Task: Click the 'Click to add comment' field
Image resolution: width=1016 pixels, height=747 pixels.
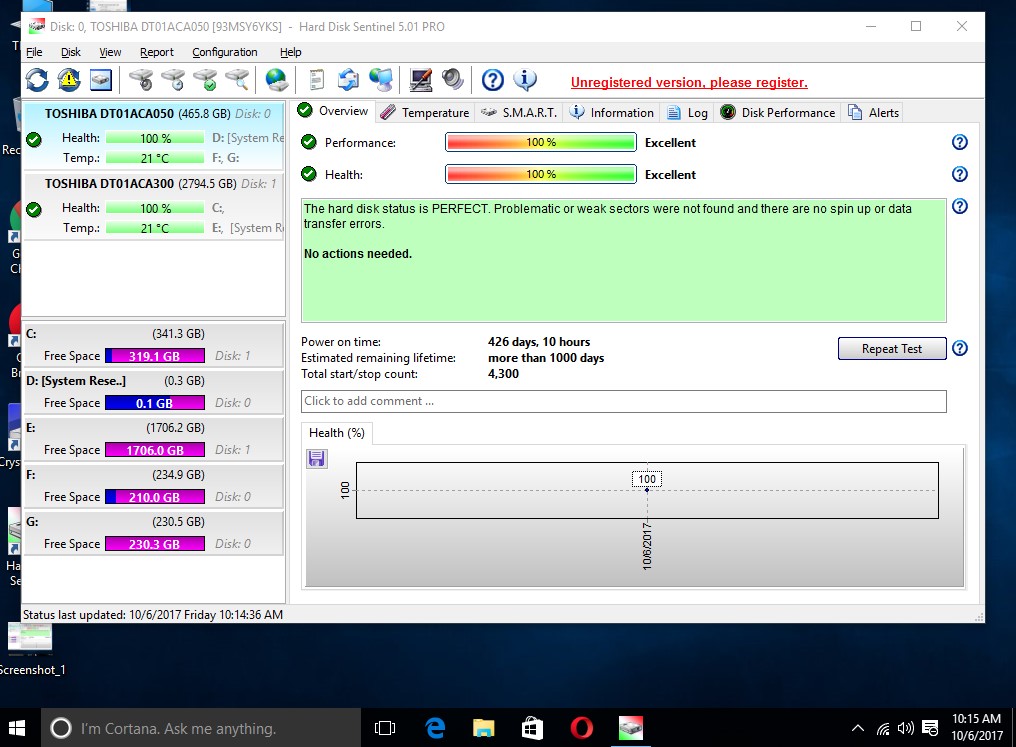Action: pos(623,401)
